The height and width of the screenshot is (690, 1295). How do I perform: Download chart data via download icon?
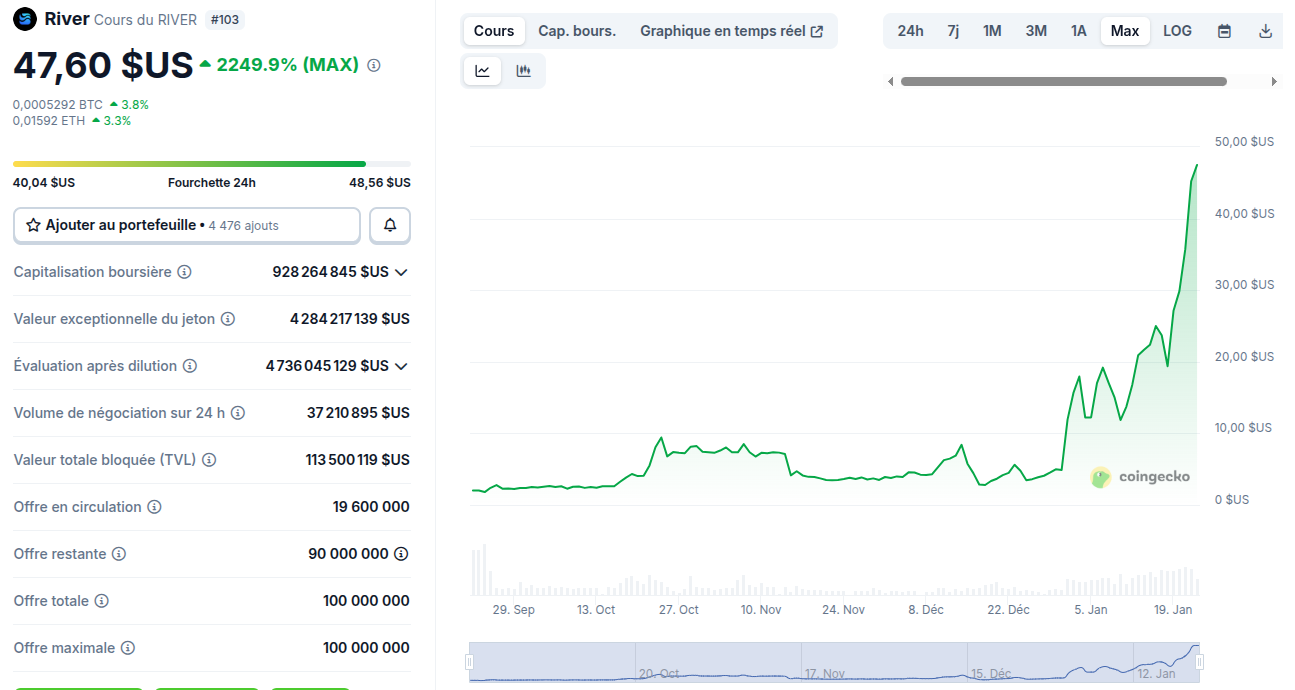(x=1265, y=31)
